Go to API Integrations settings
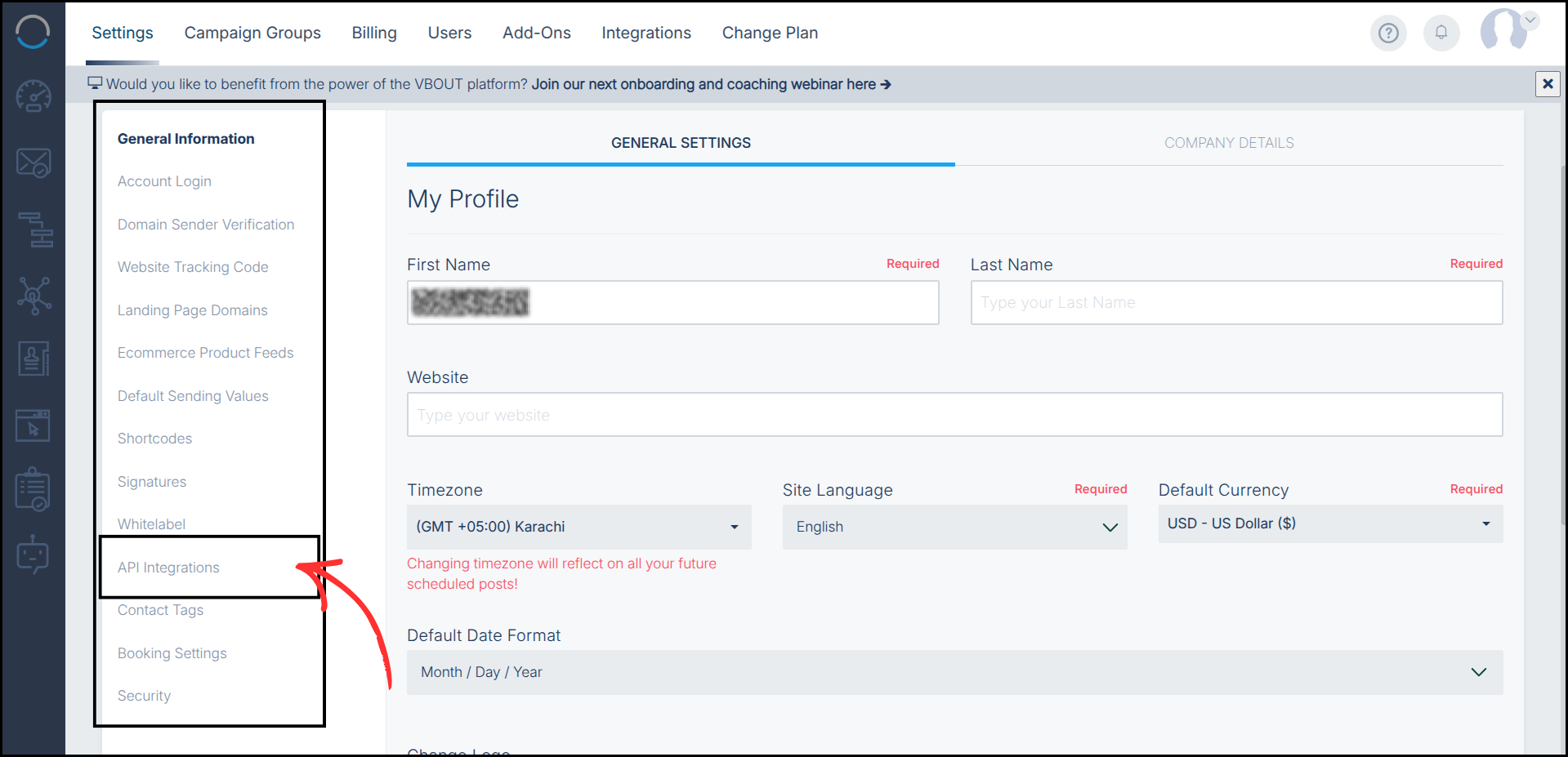 pyautogui.click(x=168, y=567)
